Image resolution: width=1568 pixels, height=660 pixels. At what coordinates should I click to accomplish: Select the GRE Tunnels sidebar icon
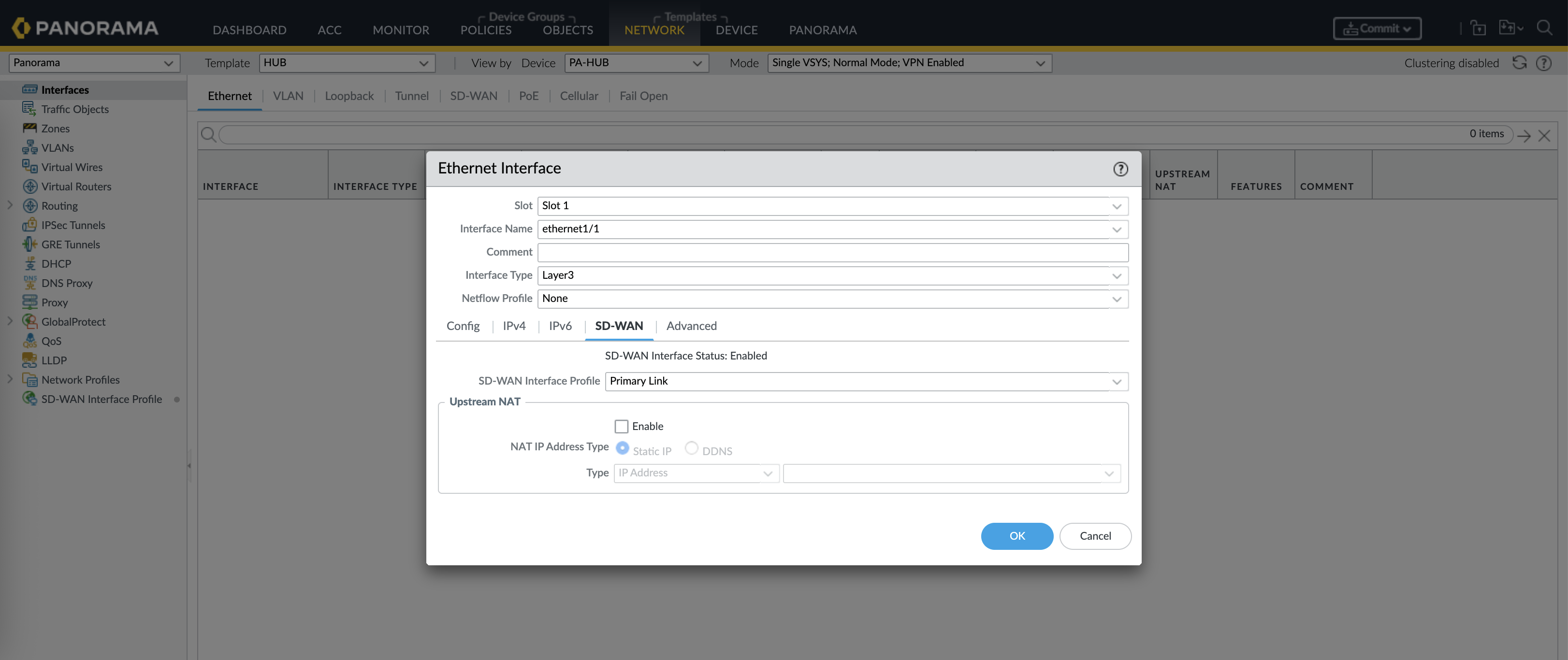pyautogui.click(x=29, y=244)
